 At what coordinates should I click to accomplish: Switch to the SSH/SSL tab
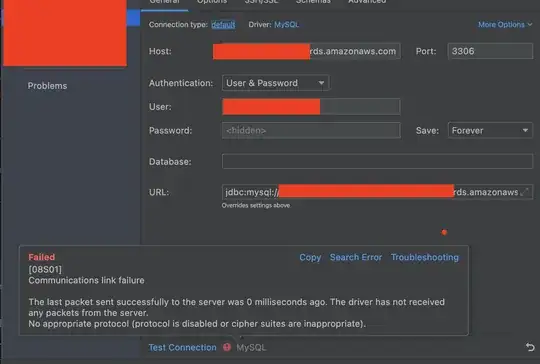pyautogui.click(x=261, y=2)
